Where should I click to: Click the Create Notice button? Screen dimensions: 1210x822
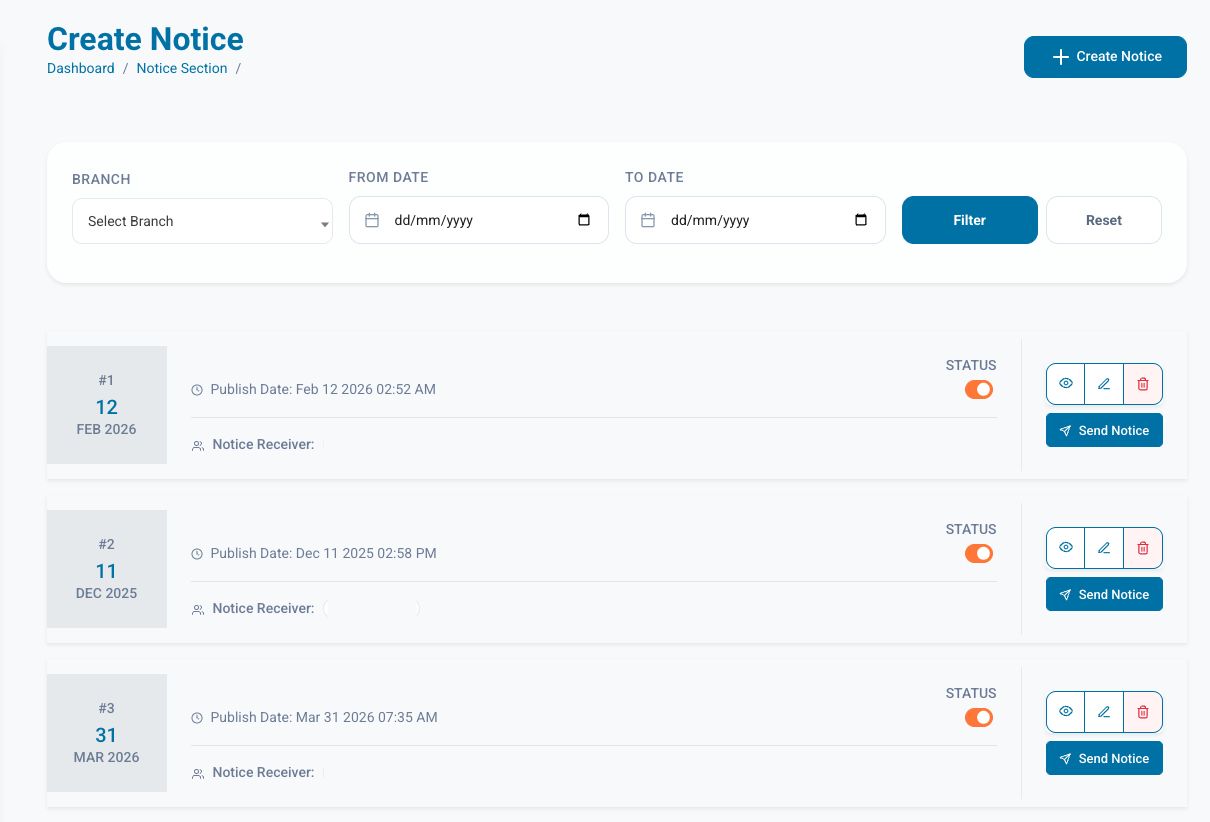1105,57
